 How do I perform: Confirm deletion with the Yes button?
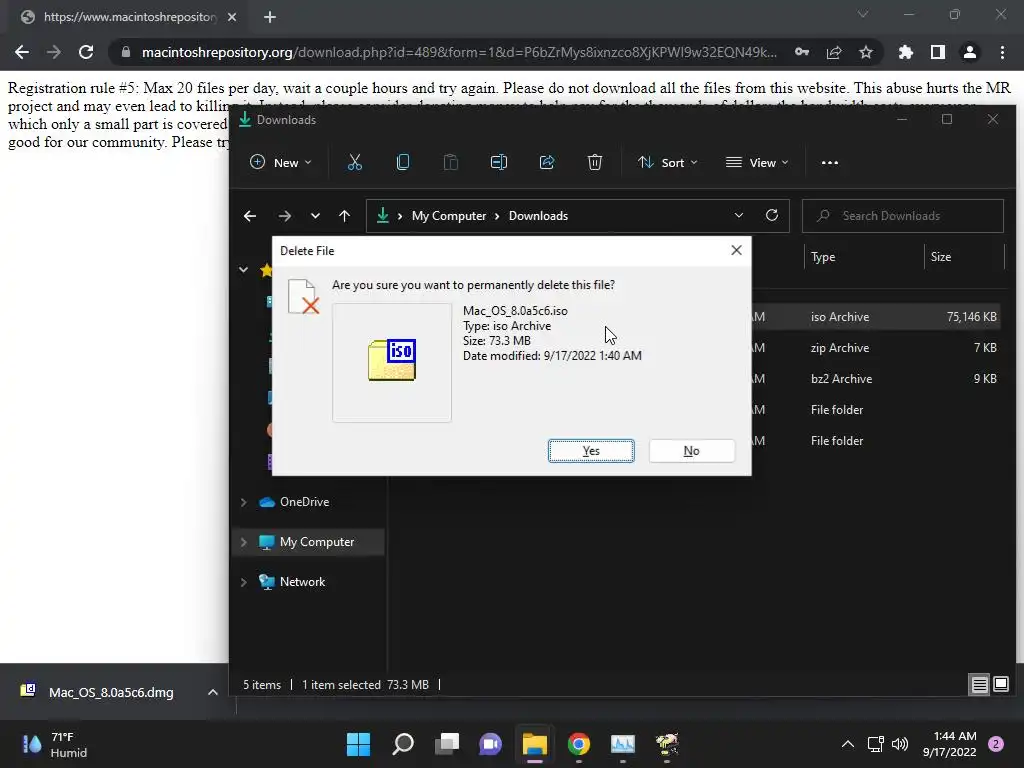(x=591, y=451)
